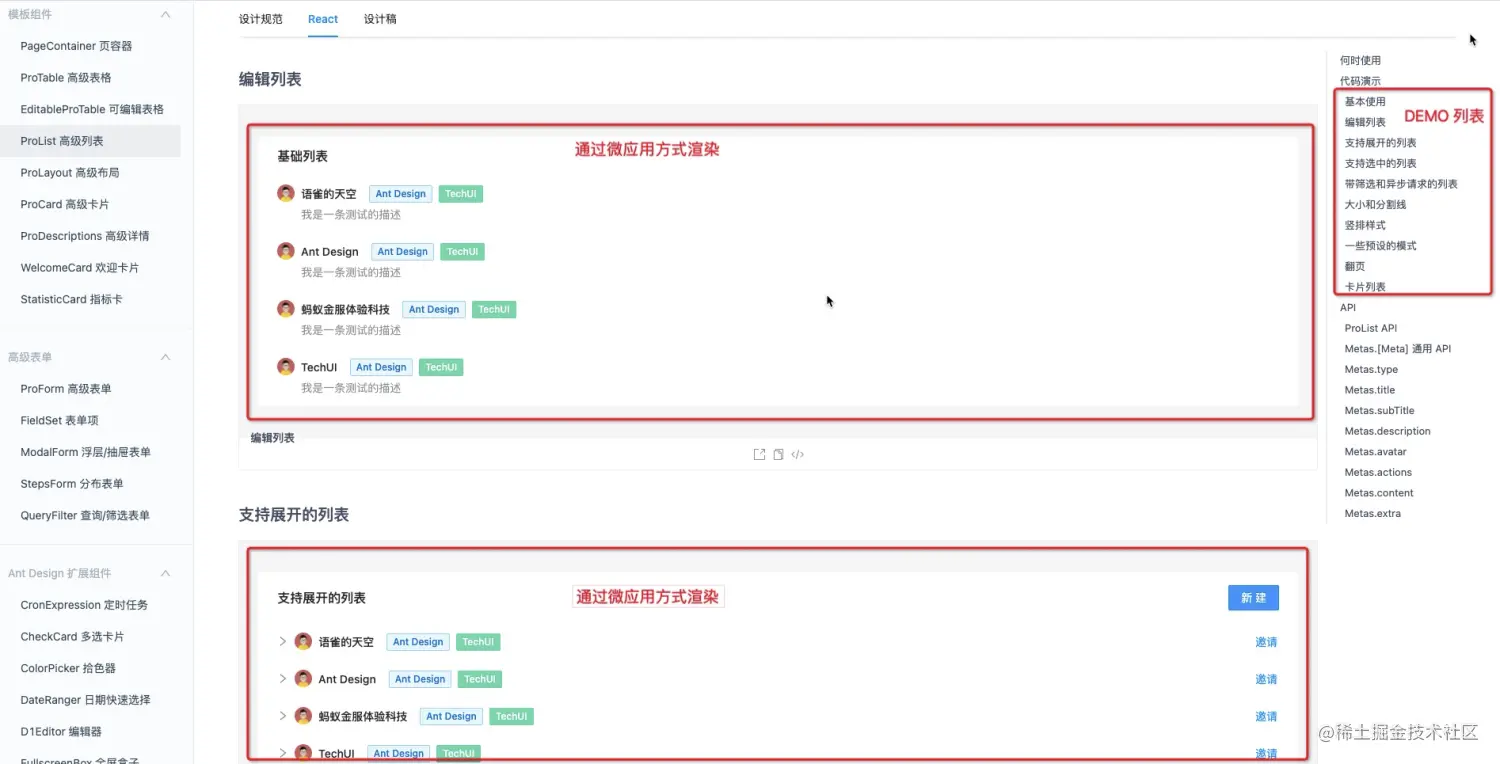
Task: Collapse the 高级表单 sidebar group
Action: click(x=166, y=357)
